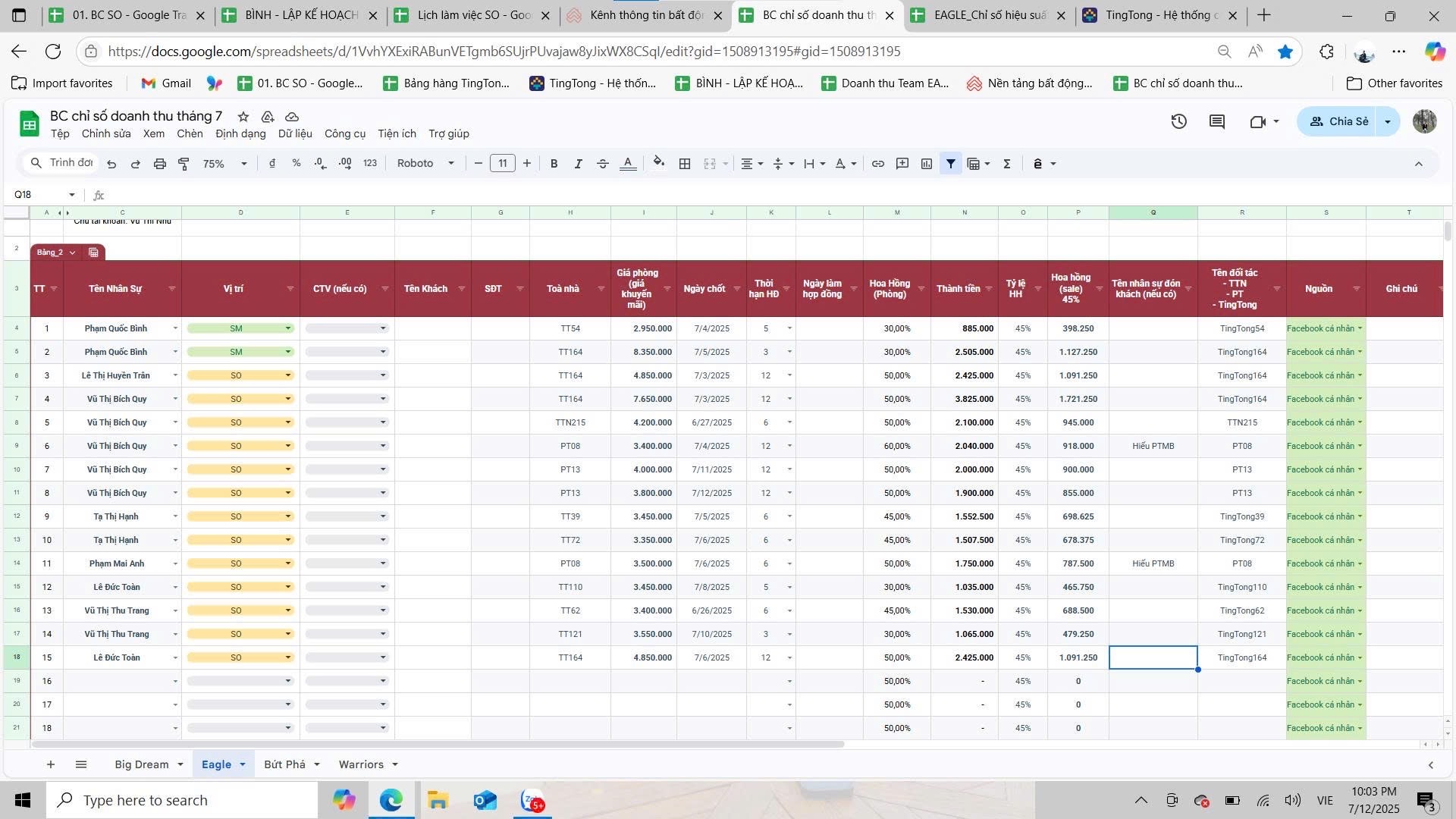This screenshot has height=819, width=1456.
Task: Click the print icon in toolbar
Action: tap(159, 164)
